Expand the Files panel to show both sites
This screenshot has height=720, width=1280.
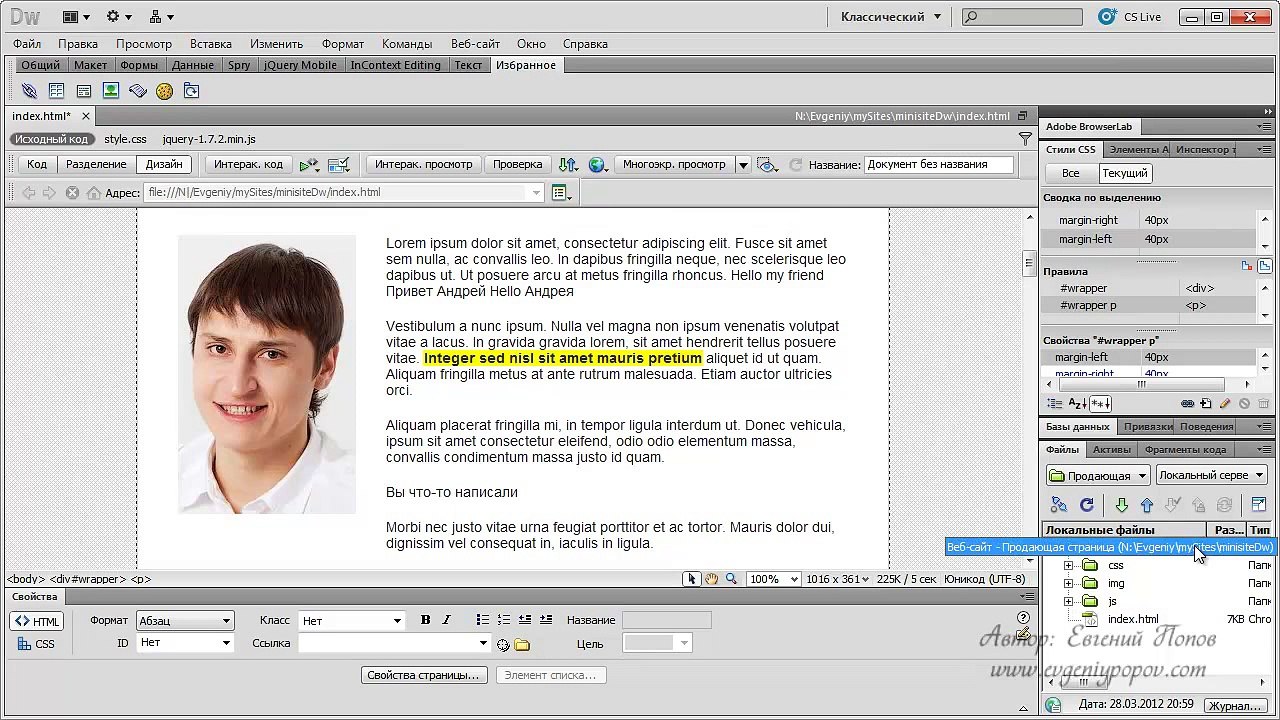click(1259, 505)
